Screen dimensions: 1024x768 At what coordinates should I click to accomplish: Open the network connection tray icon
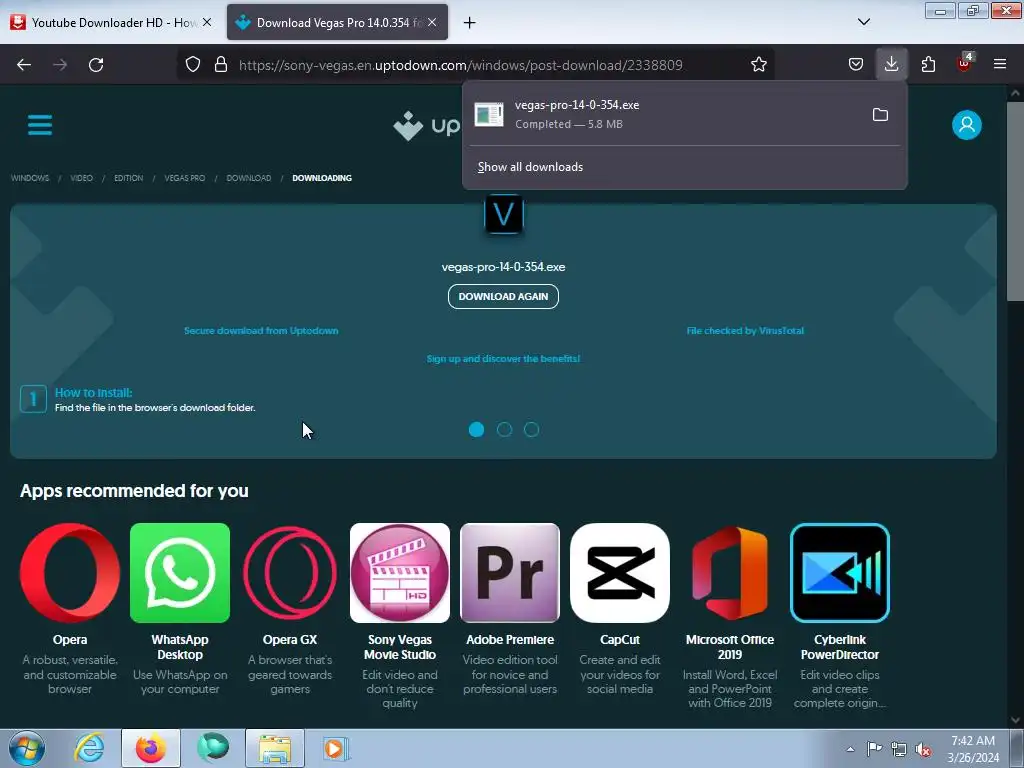[x=899, y=749]
